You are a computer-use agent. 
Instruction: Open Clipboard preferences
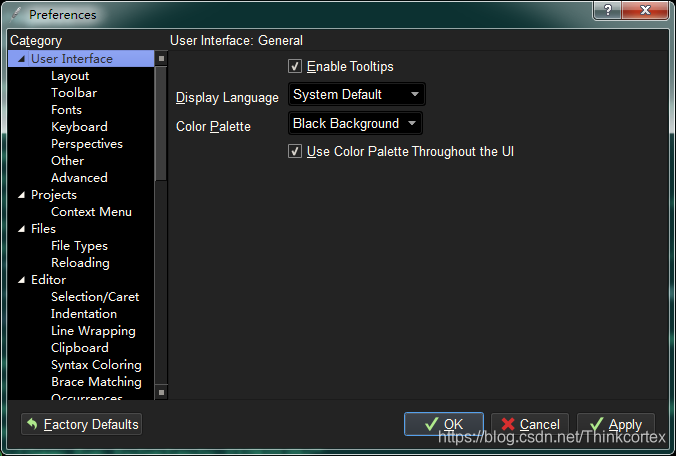(80, 348)
